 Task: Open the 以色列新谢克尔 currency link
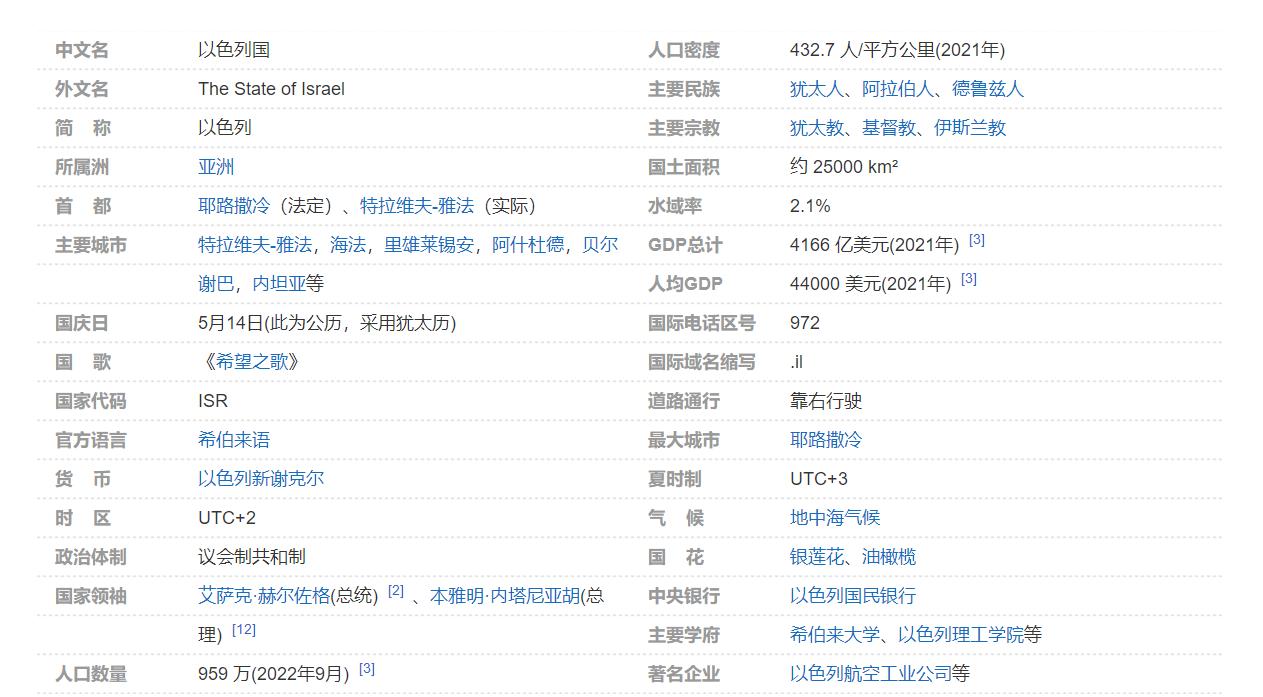pos(260,478)
